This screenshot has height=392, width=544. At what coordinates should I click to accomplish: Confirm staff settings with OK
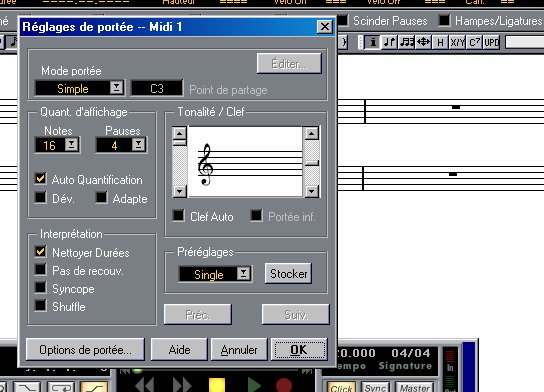(x=299, y=350)
